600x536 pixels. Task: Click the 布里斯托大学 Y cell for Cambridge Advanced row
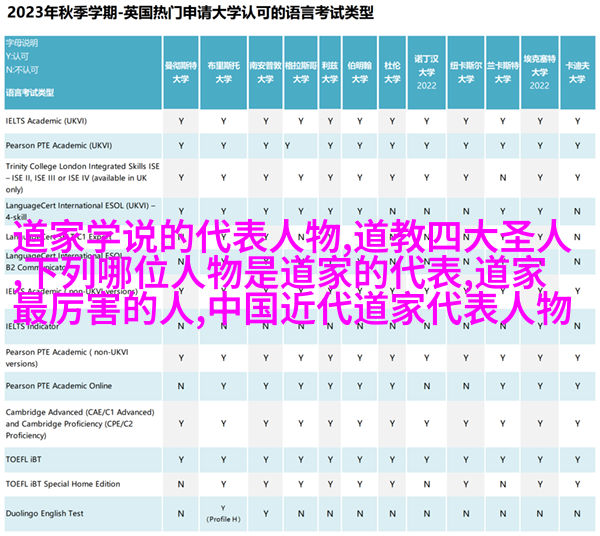coord(223,424)
